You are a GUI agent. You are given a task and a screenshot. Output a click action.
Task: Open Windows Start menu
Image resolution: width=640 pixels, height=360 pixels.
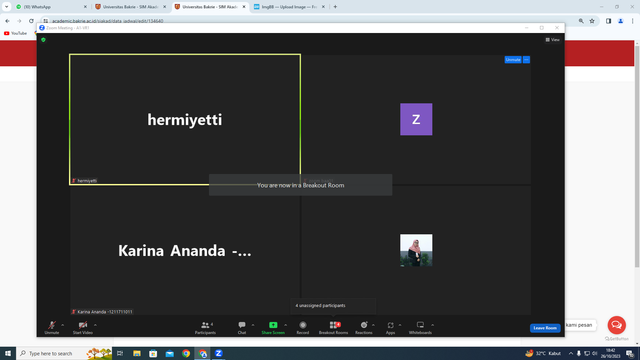tap(8, 353)
